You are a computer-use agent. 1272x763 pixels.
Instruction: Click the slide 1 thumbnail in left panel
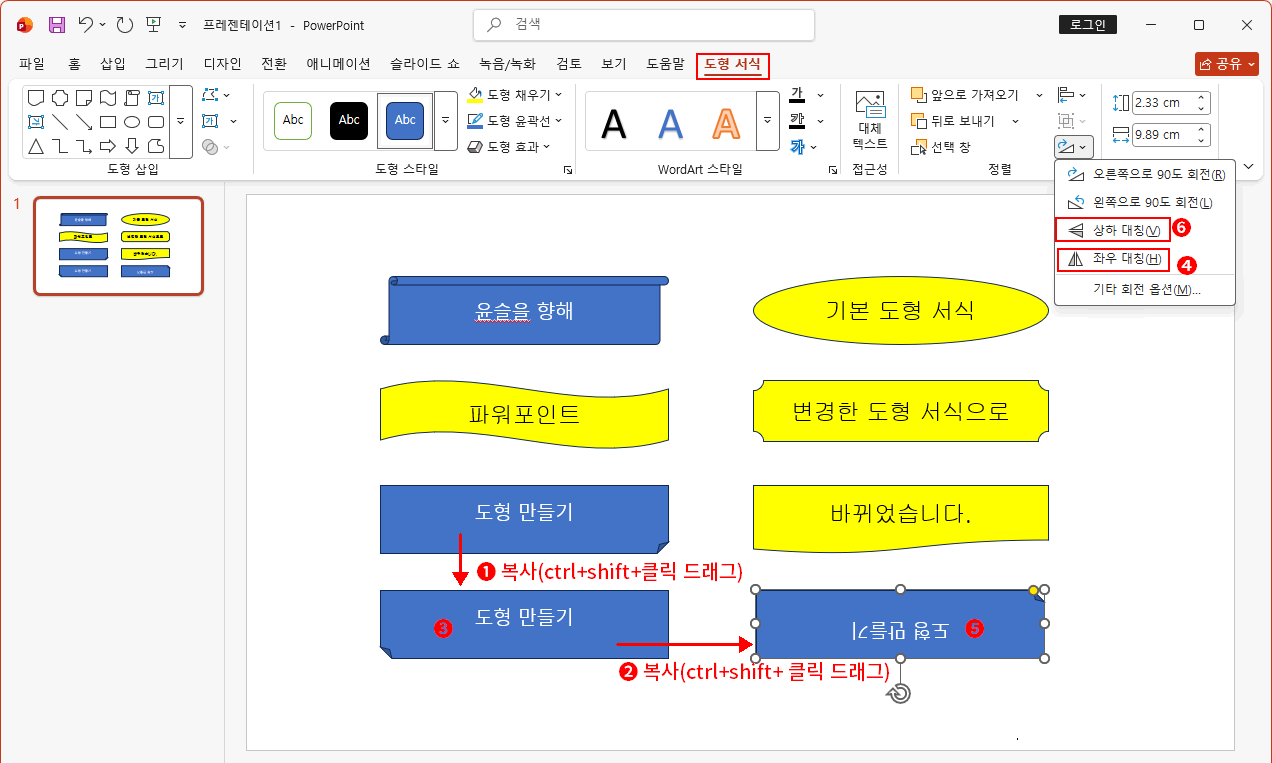pos(117,246)
